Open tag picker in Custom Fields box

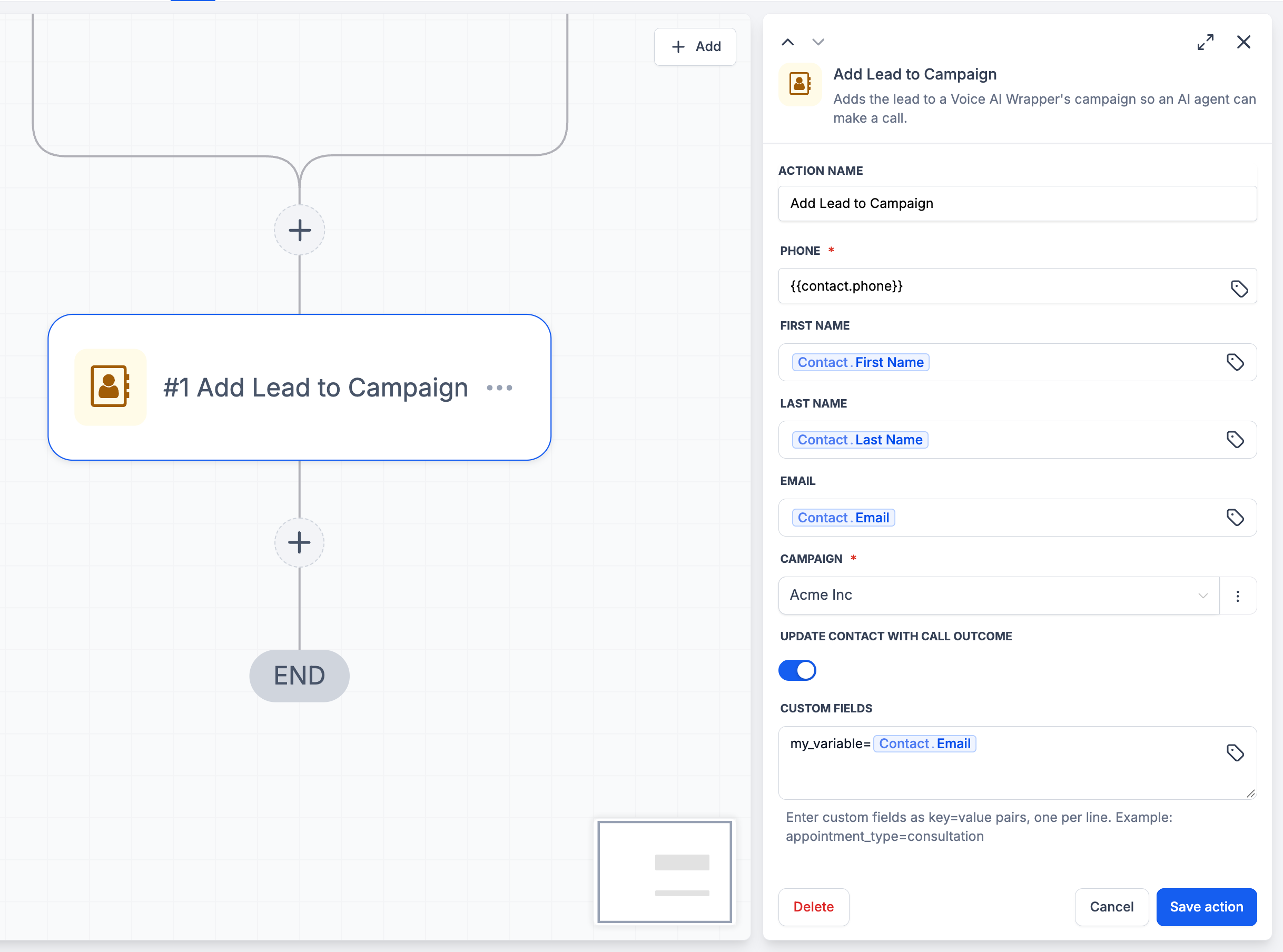(x=1235, y=752)
